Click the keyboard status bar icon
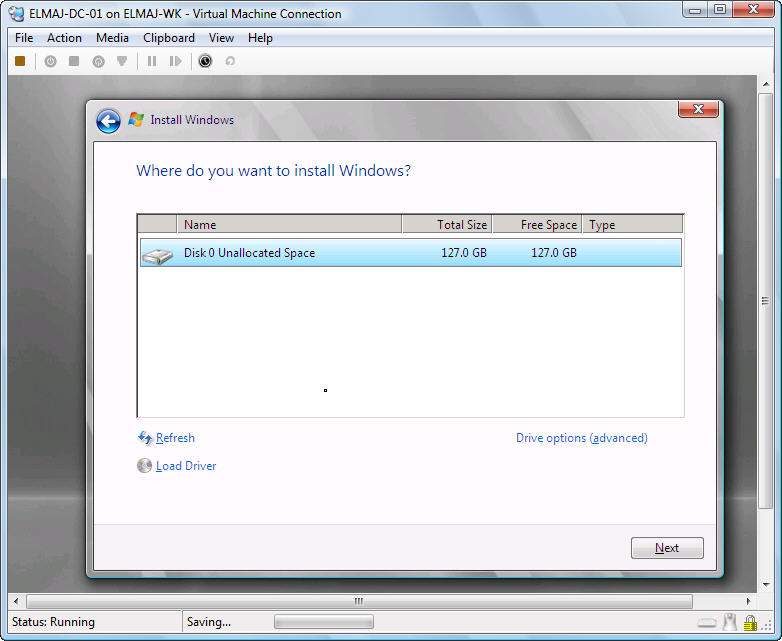The image size is (782, 641). pyautogui.click(x=707, y=623)
